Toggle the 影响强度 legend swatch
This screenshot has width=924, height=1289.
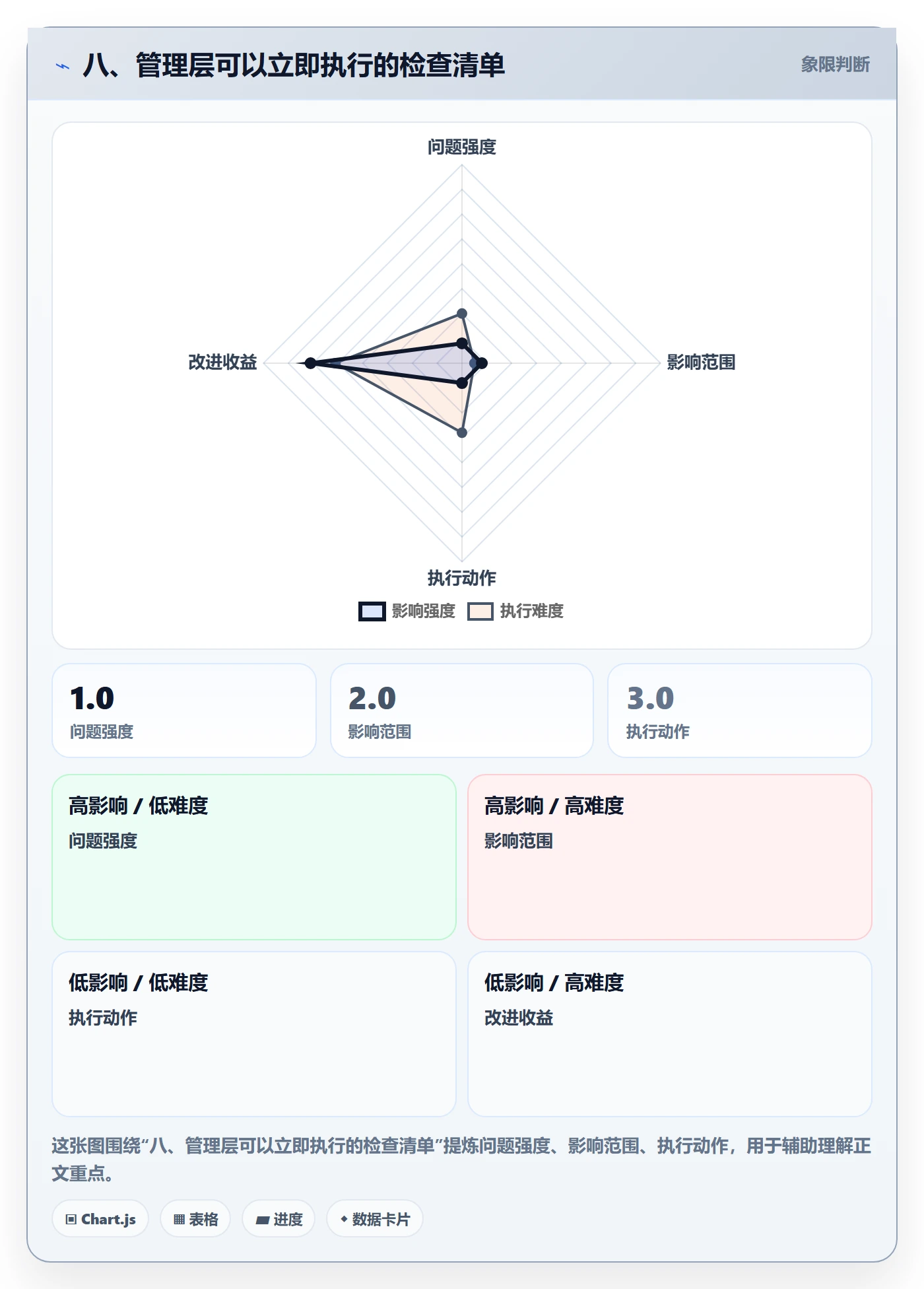pos(372,611)
